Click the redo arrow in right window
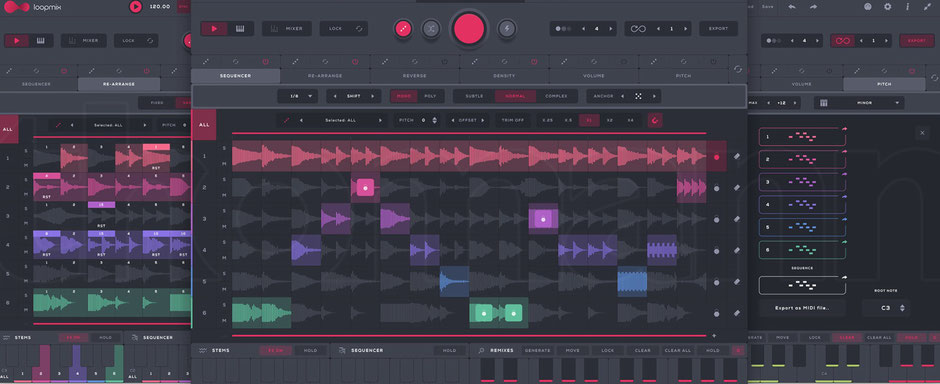 pos(814,7)
